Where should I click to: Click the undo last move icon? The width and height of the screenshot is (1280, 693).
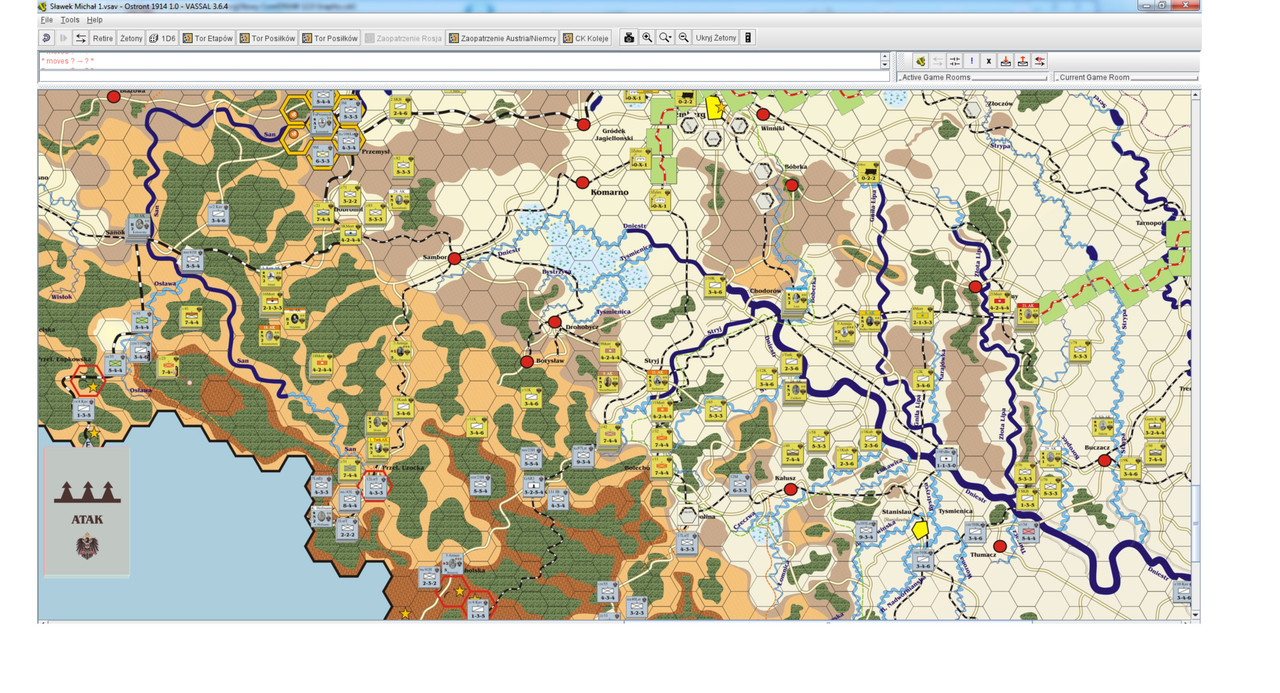pyautogui.click(x=47, y=38)
